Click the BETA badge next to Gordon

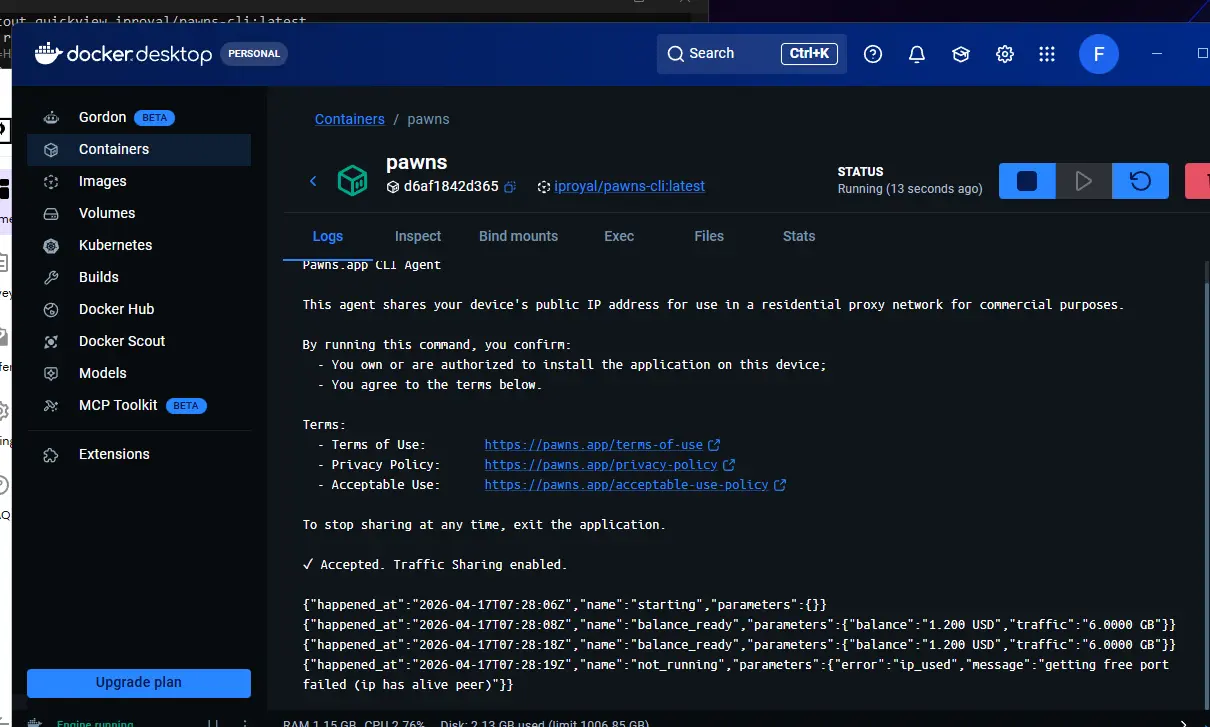point(155,118)
